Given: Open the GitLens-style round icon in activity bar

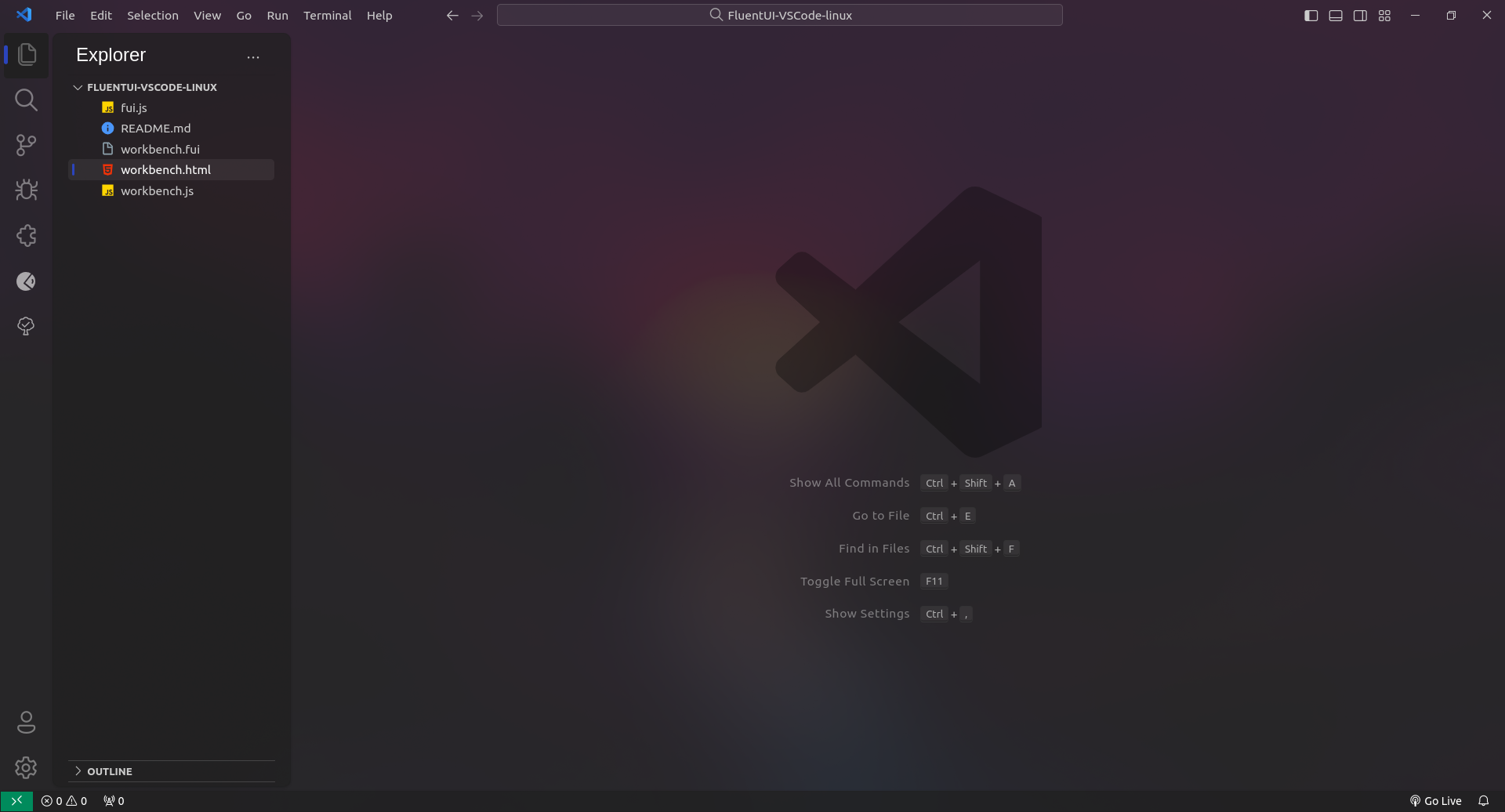Looking at the screenshot, I should pyautogui.click(x=27, y=281).
